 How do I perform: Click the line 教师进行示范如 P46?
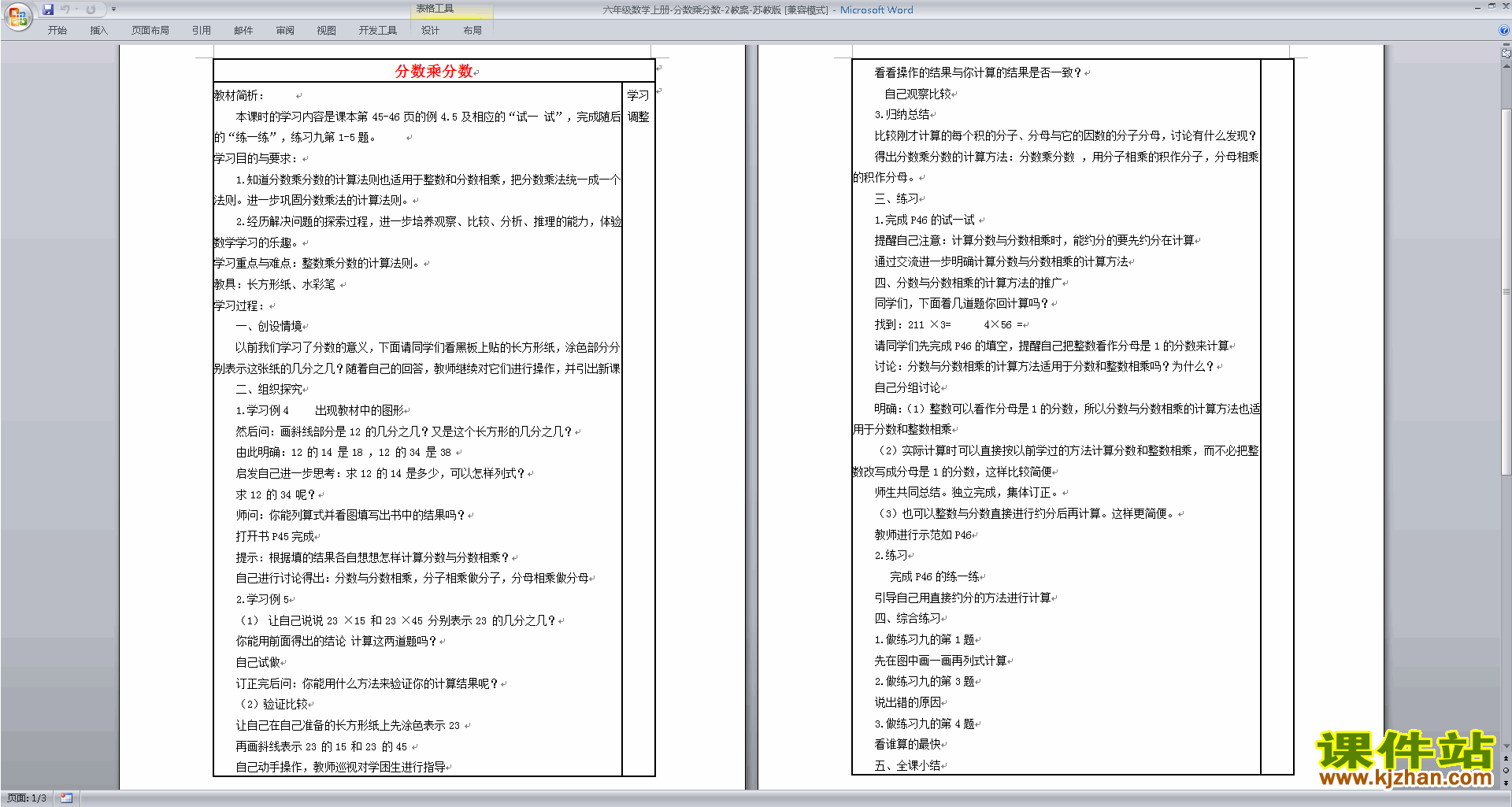(923, 535)
